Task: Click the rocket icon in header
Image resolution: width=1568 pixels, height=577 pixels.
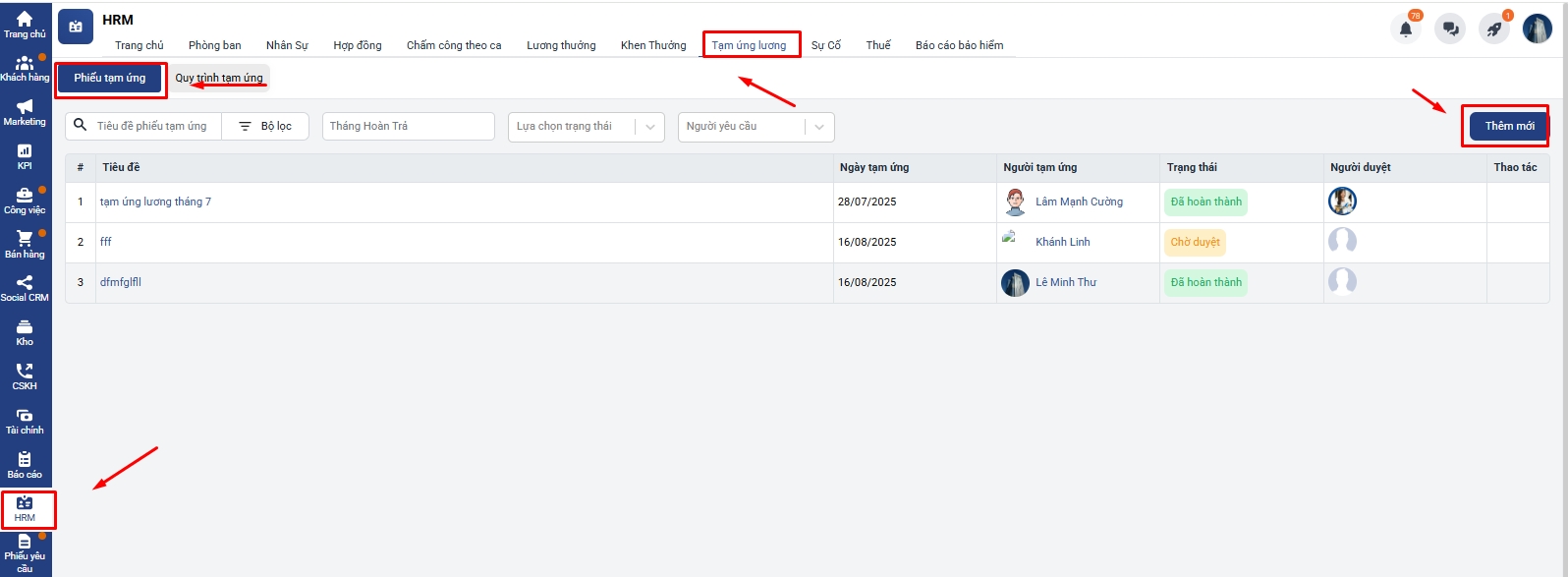Action: click(x=1493, y=29)
